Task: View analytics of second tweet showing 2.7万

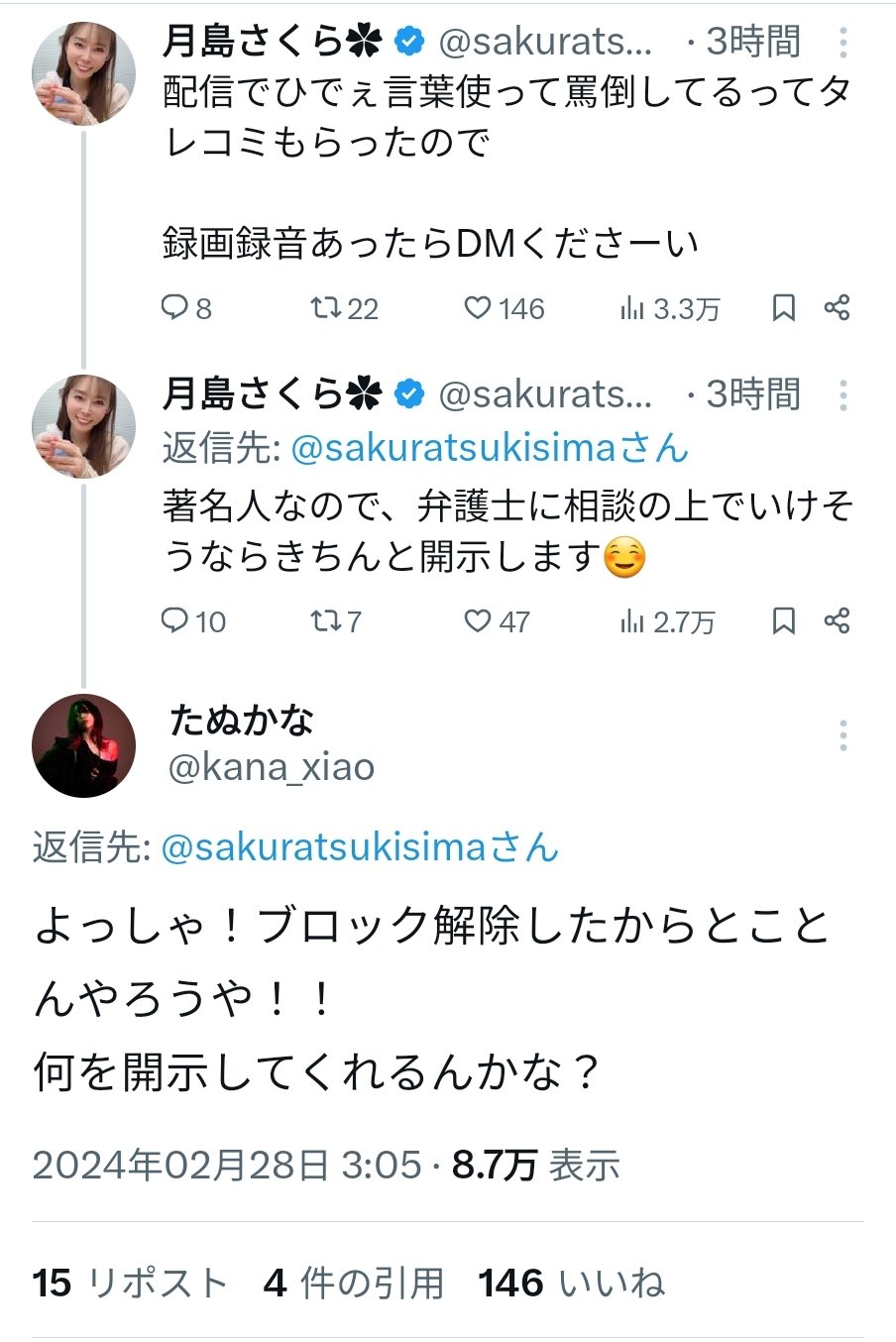Action: tap(631, 621)
